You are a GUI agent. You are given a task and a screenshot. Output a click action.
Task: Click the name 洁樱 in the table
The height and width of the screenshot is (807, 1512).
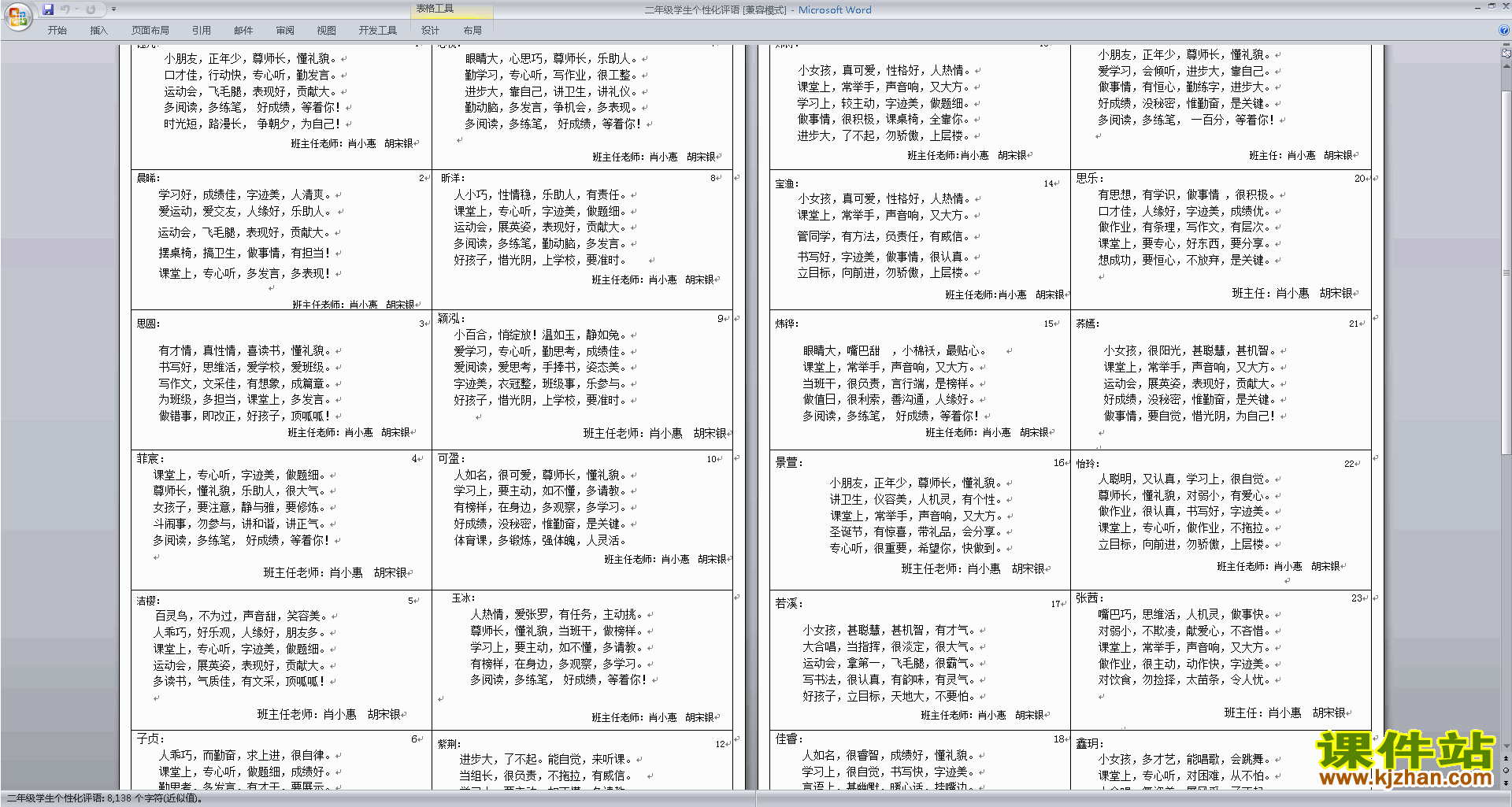(147, 600)
